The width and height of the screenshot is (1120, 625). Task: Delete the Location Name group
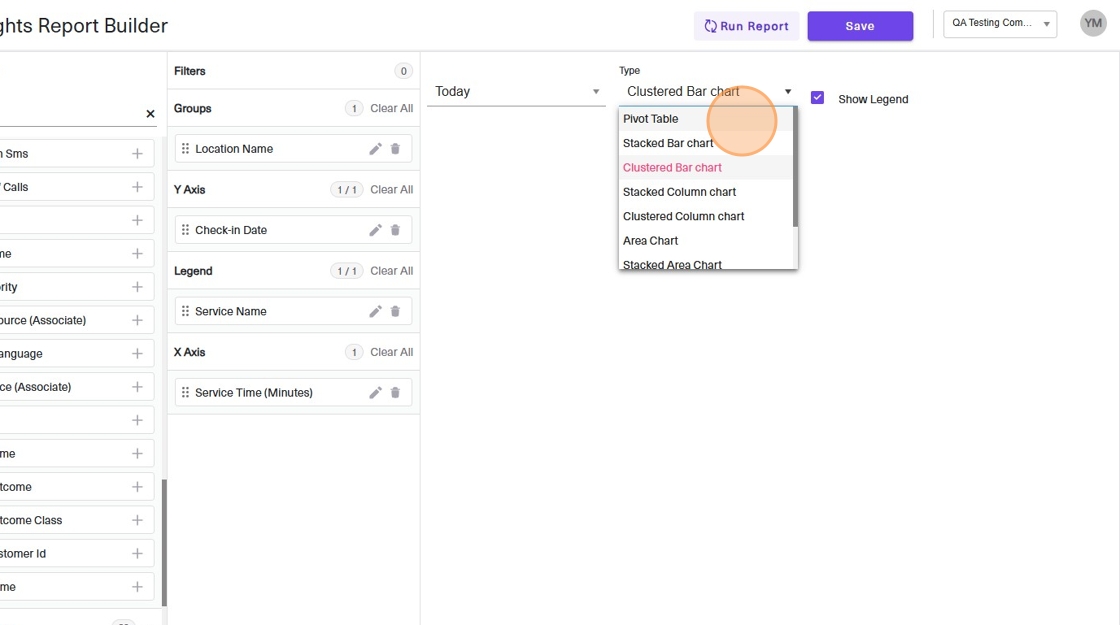coord(395,149)
